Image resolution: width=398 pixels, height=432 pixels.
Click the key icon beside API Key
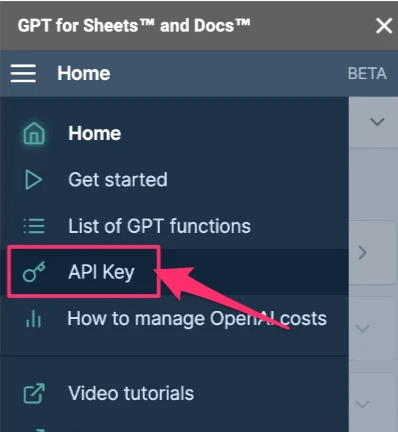34,272
